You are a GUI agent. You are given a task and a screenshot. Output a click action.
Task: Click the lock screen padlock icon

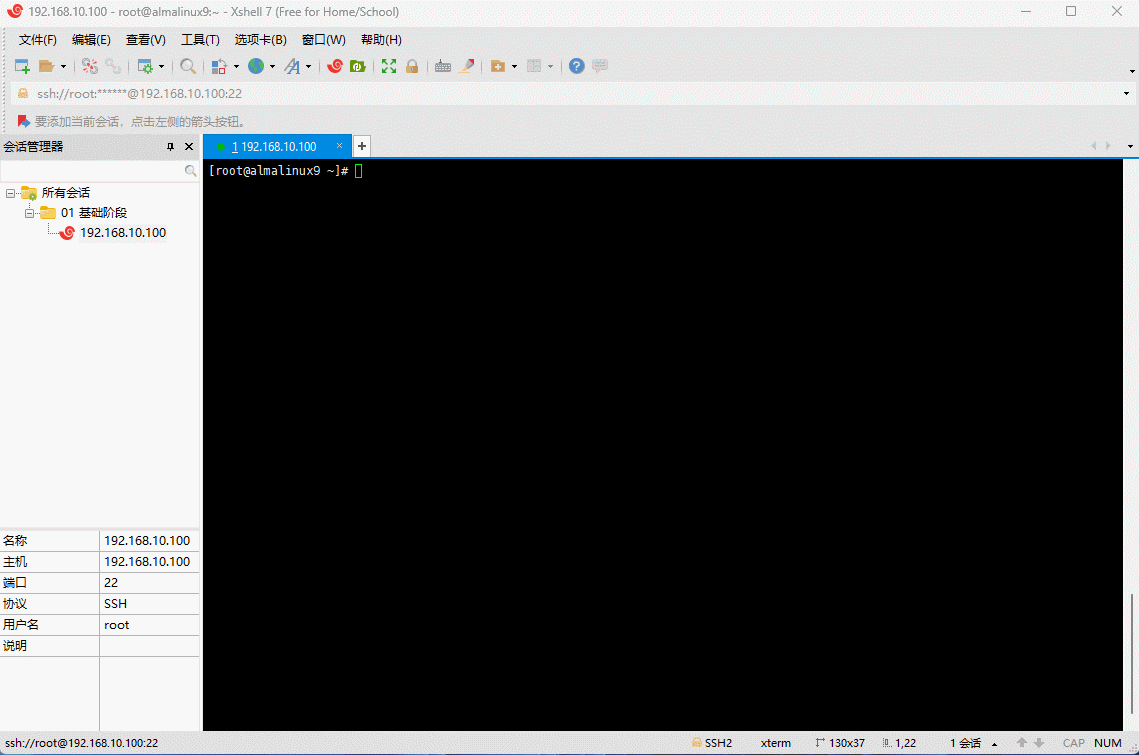coord(411,66)
